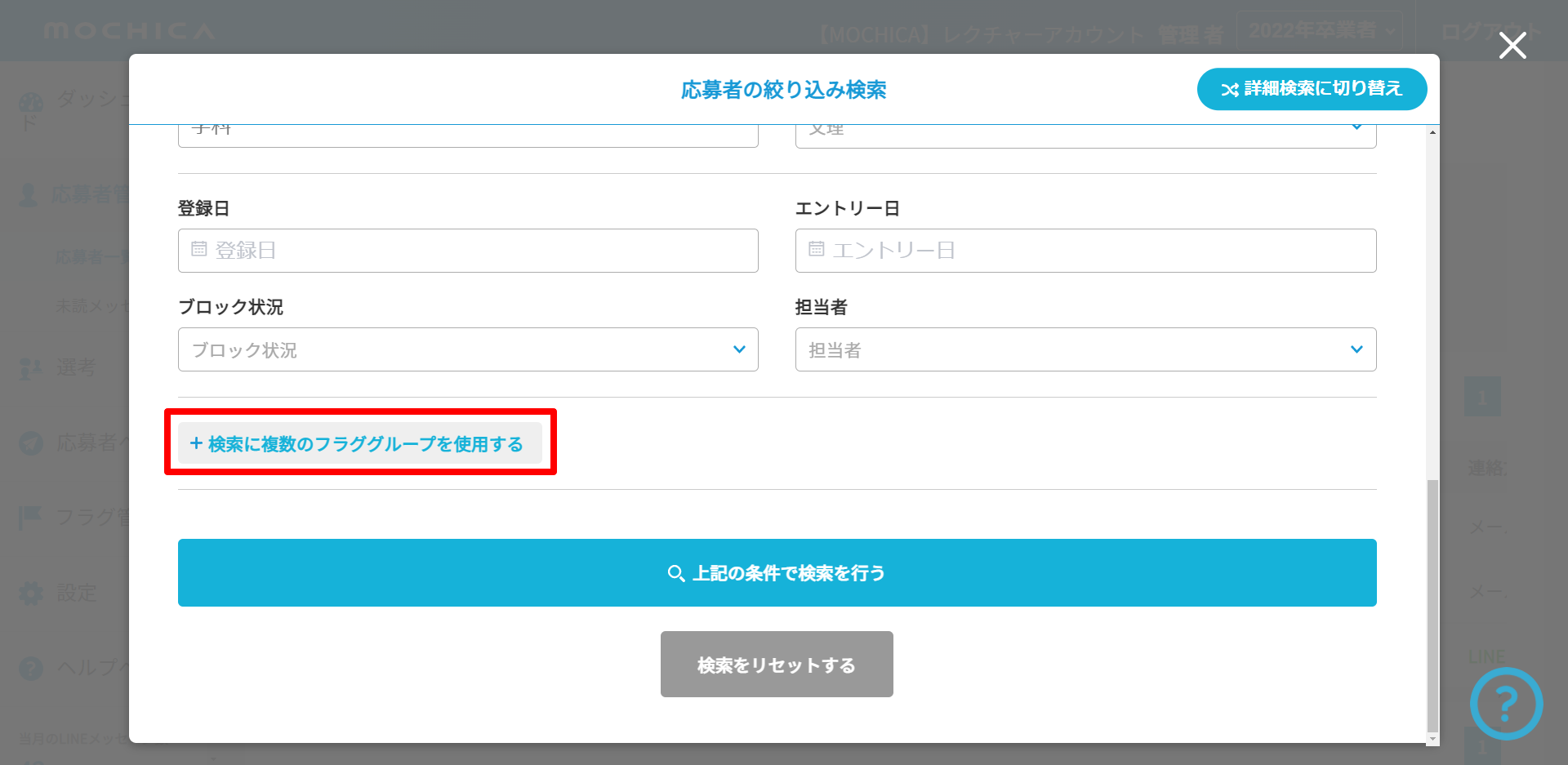Click calendar icon in 登録日 field
Viewport: 1568px width, 765px height.
tap(199, 249)
